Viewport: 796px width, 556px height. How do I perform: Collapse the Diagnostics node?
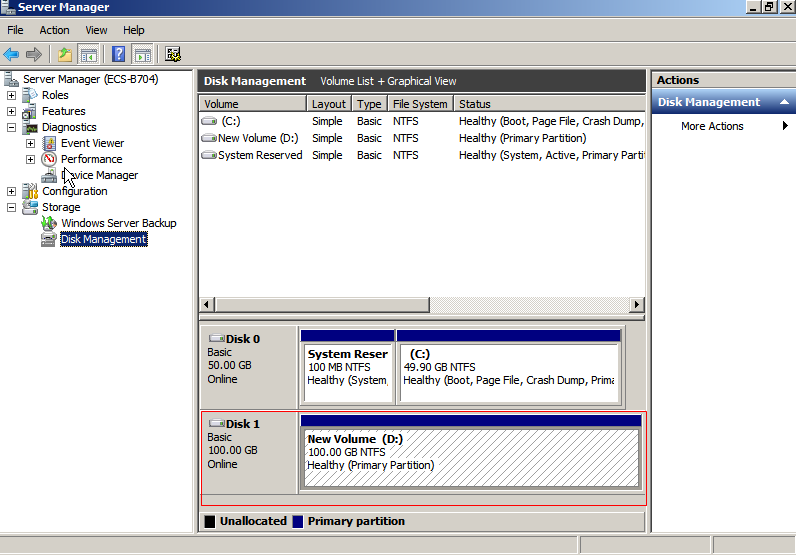[11, 127]
